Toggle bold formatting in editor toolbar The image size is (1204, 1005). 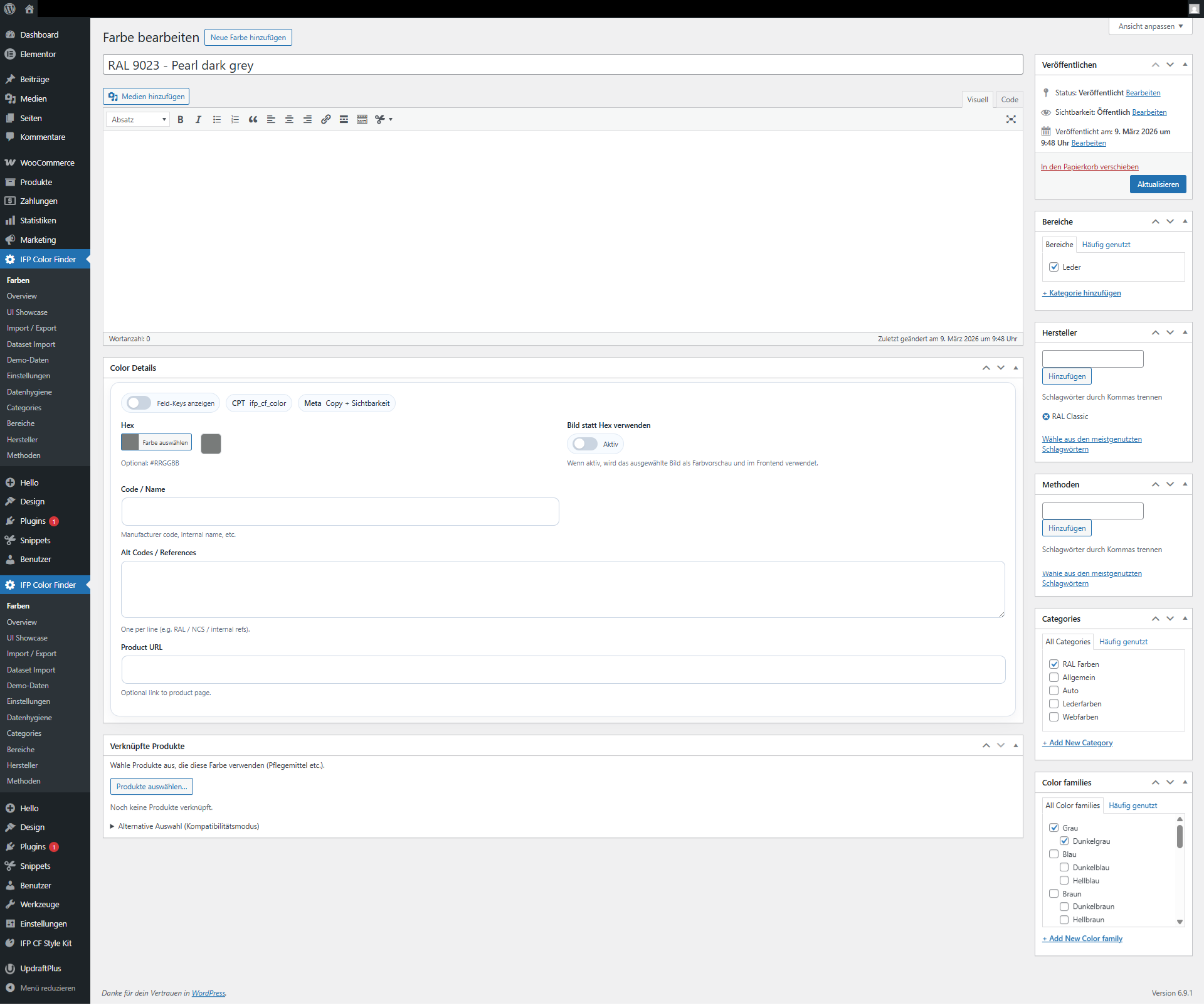[181, 119]
